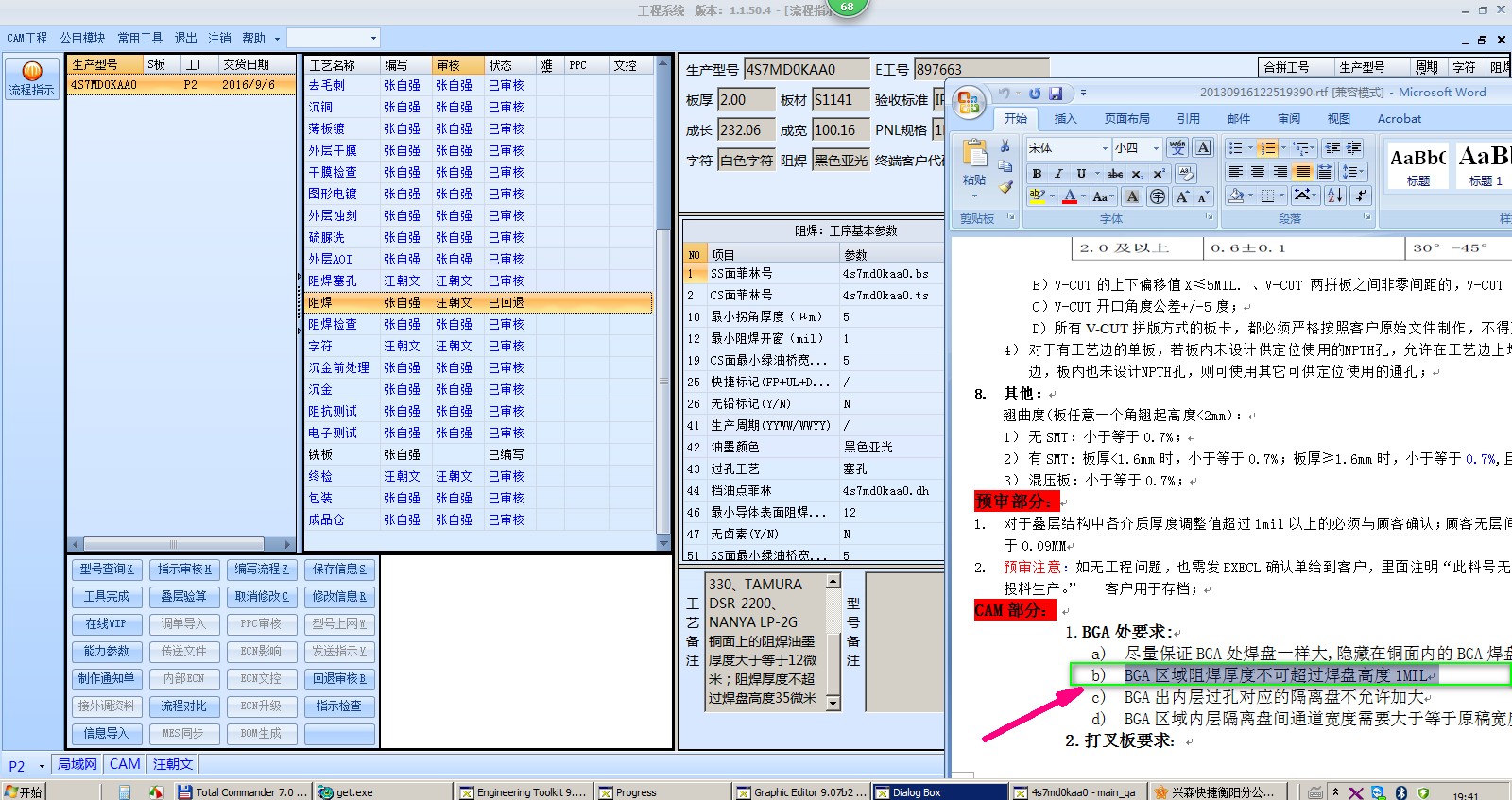Click scrollbar down arrow in 工艺备注 box

tap(833, 703)
